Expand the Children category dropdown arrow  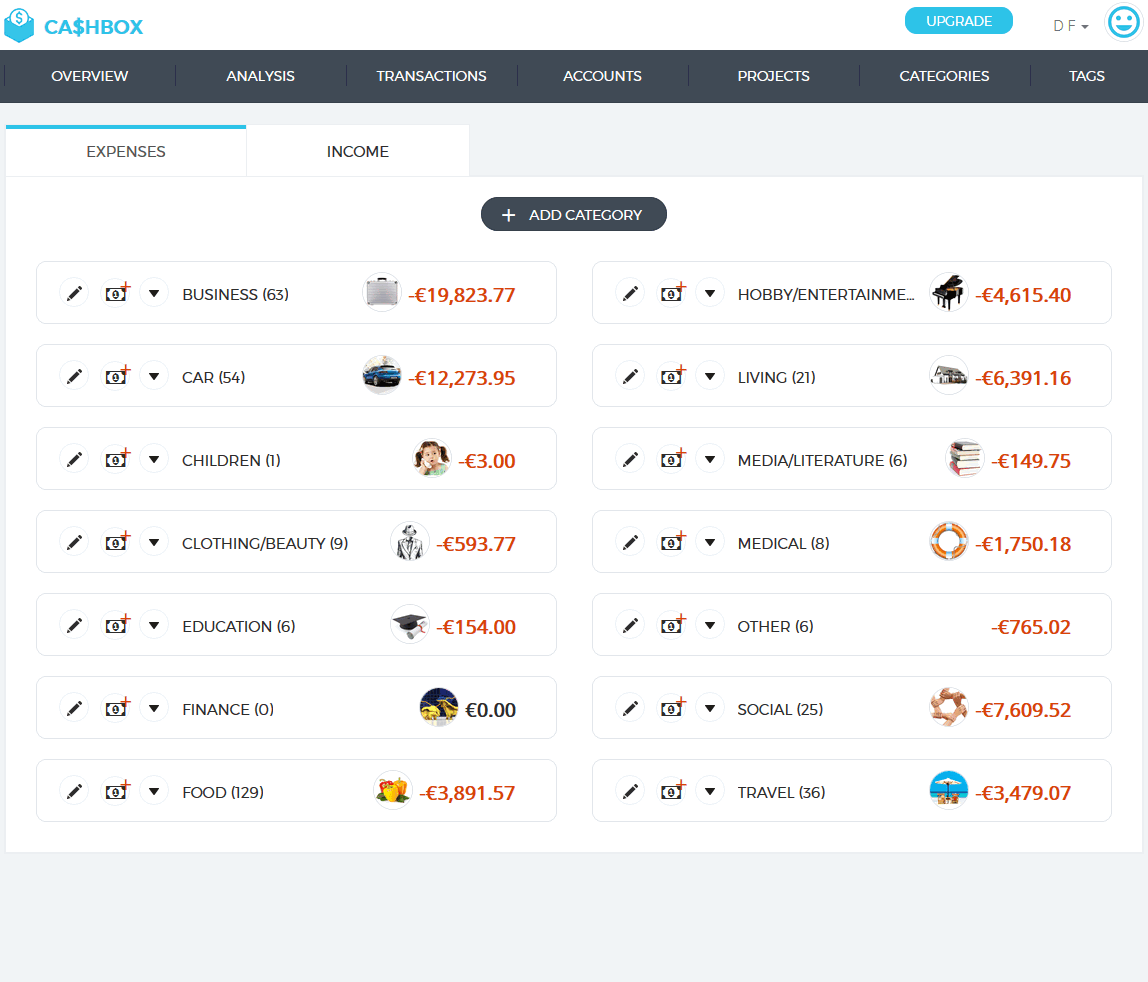[154, 460]
